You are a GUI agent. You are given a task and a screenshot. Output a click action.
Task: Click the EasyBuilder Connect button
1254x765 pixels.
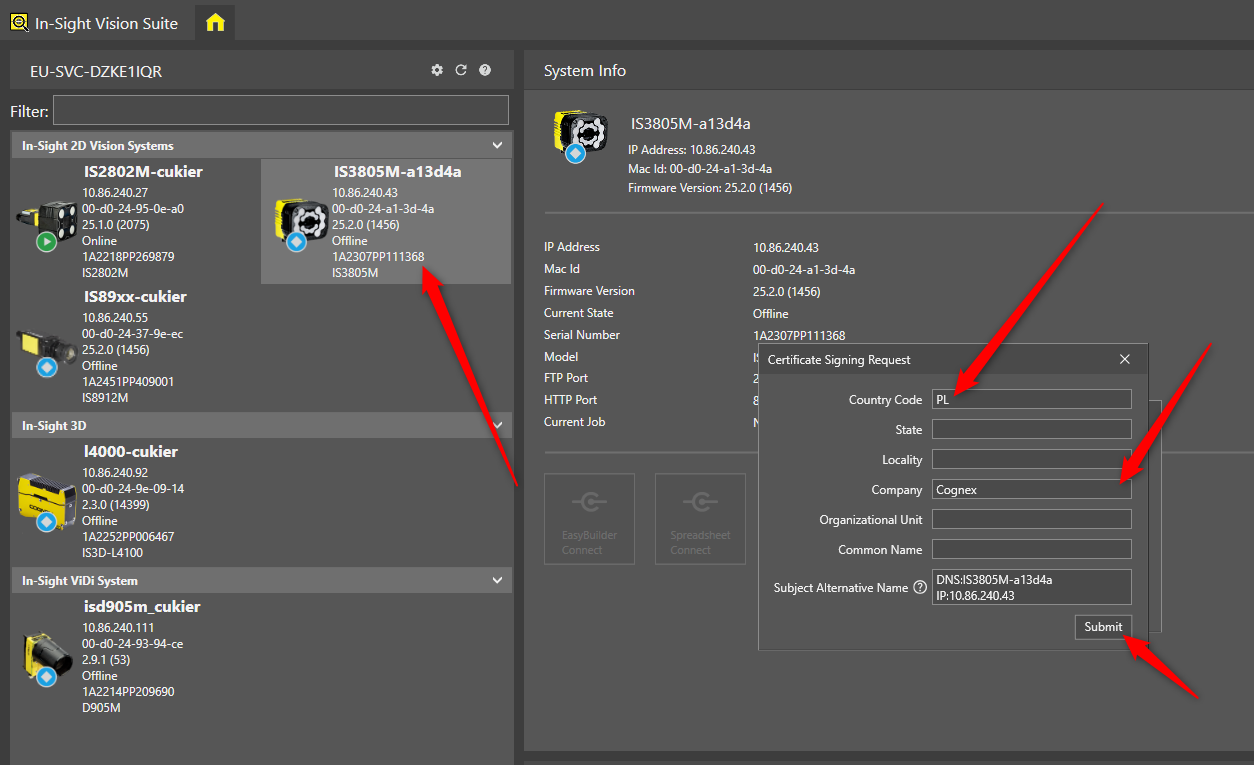point(589,519)
